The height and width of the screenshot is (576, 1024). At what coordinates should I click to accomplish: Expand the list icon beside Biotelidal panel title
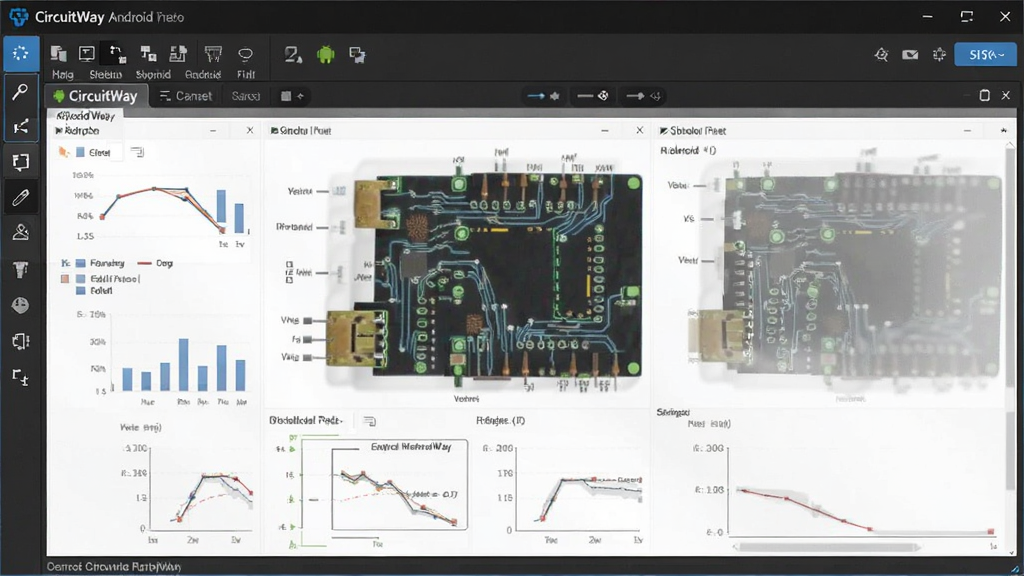(369, 421)
